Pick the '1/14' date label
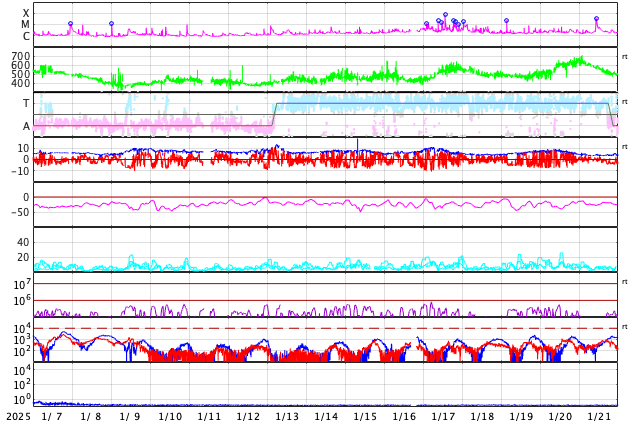This screenshot has height=424, width=634. click(326, 416)
